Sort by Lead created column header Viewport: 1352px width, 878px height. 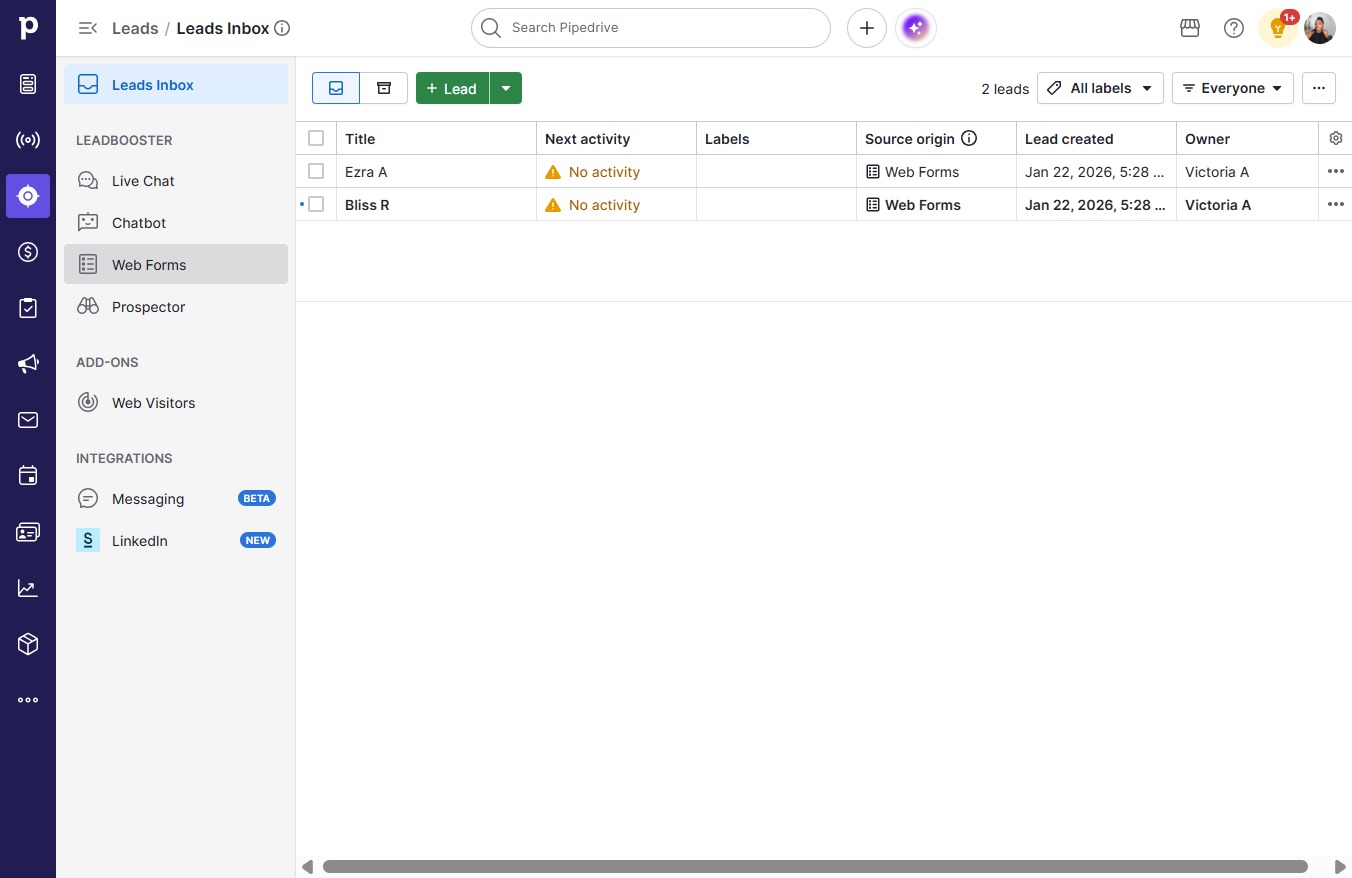[x=1096, y=139]
